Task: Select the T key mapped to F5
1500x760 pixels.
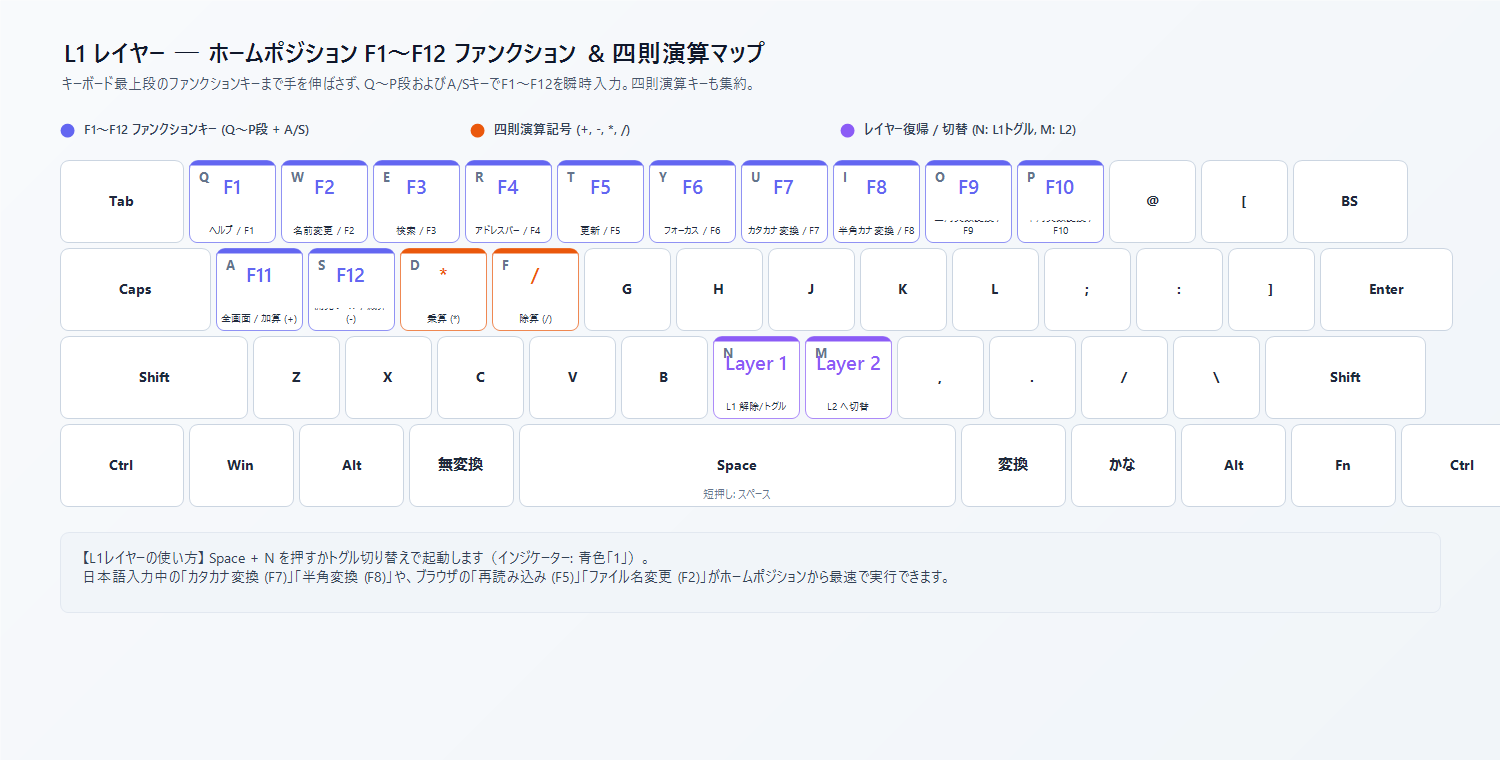Action: pos(600,201)
